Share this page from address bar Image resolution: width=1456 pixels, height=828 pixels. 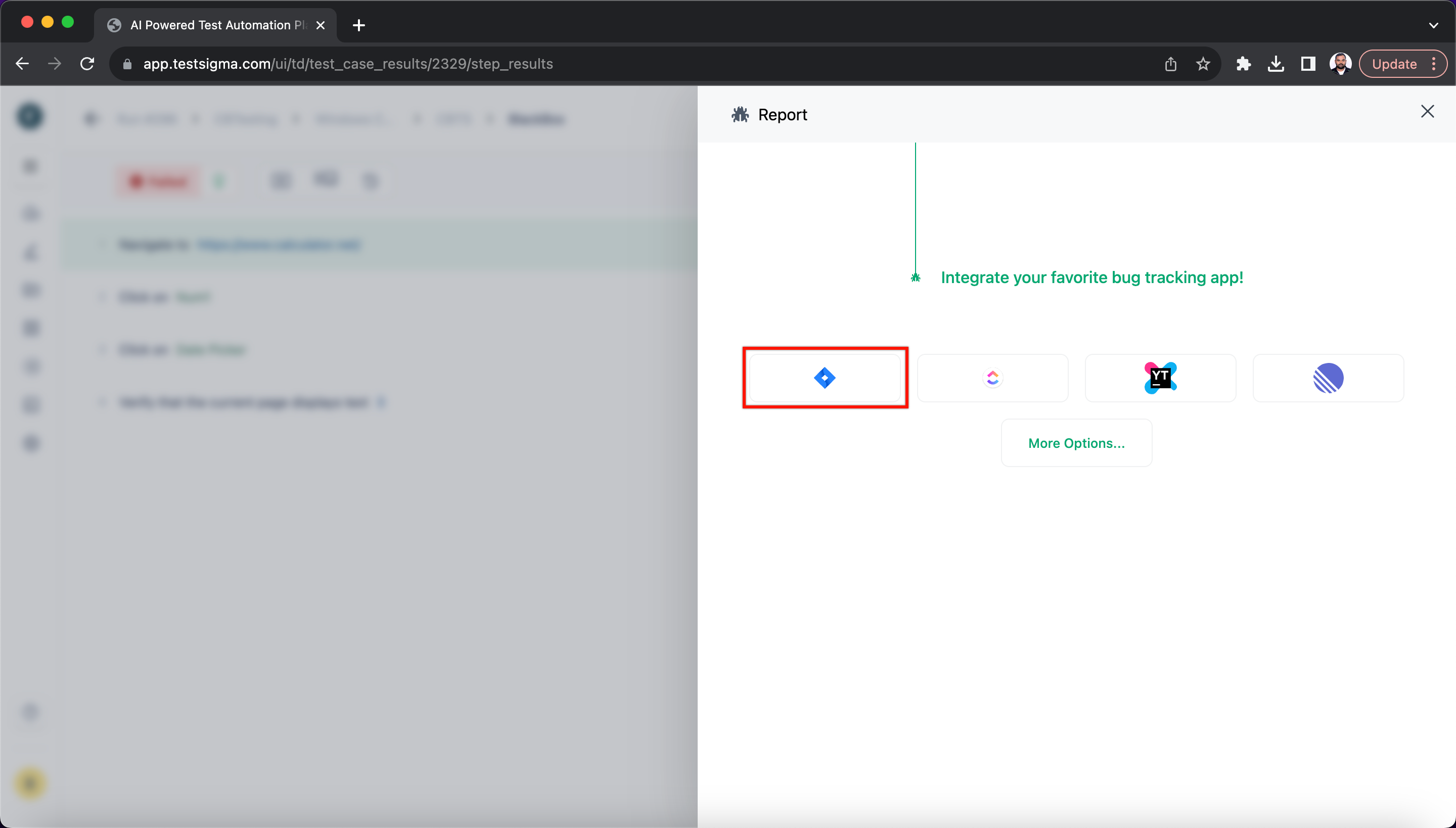coord(1170,64)
